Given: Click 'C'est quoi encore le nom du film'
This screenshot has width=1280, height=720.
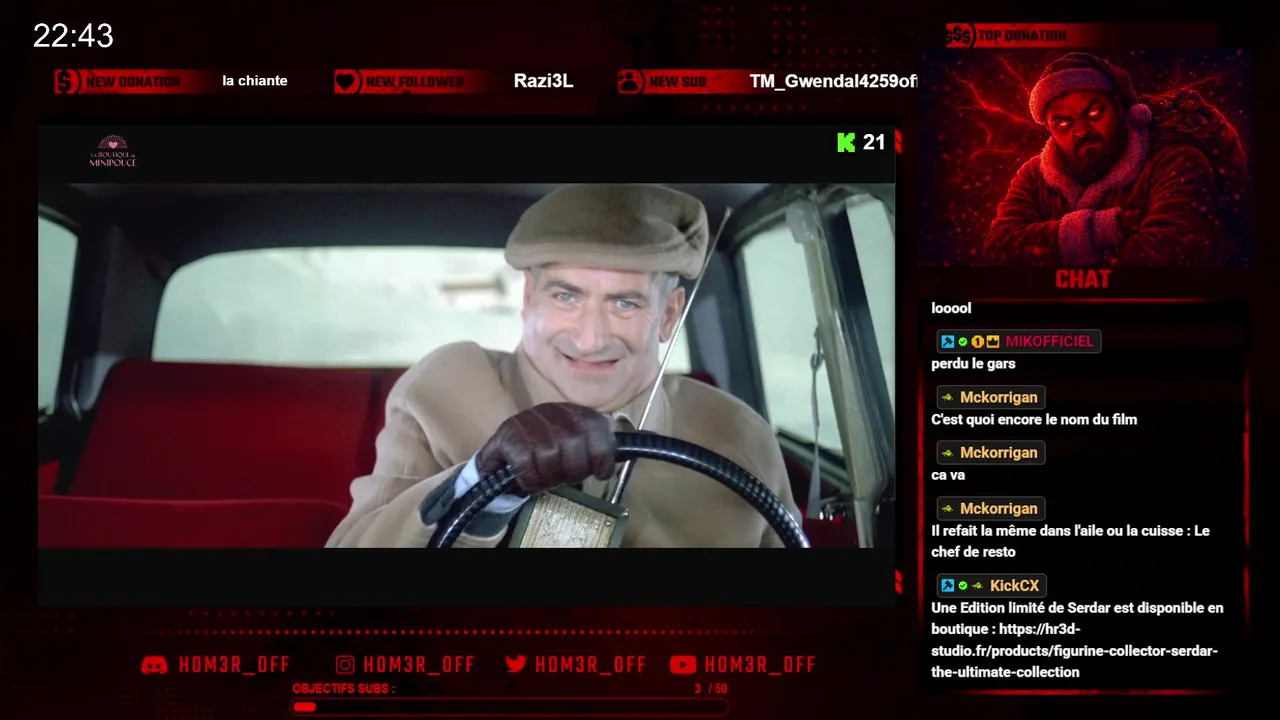Looking at the screenshot, I should pos(1034,420).
